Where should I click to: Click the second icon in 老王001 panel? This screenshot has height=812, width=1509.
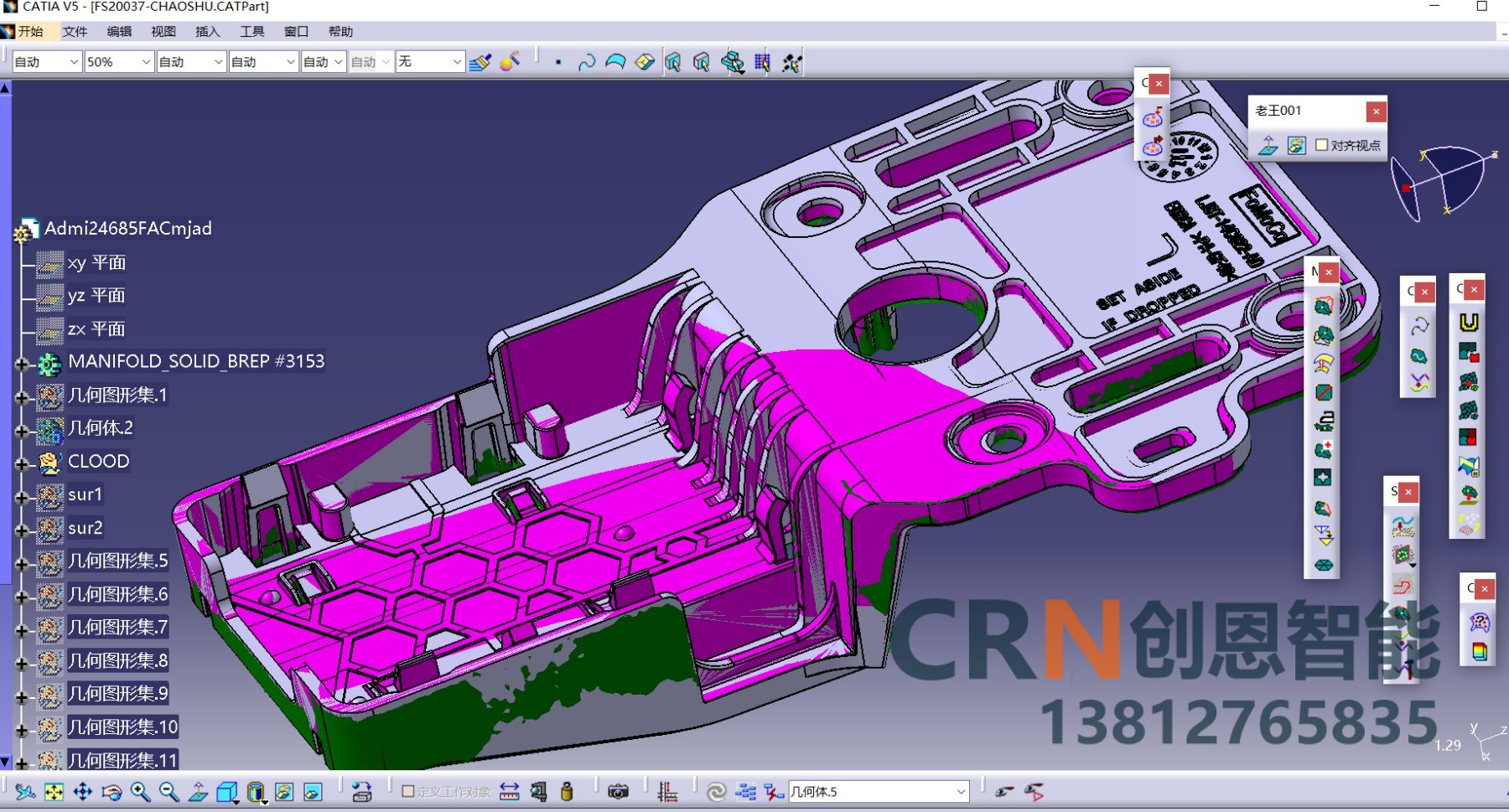(x=1296, y=146)
